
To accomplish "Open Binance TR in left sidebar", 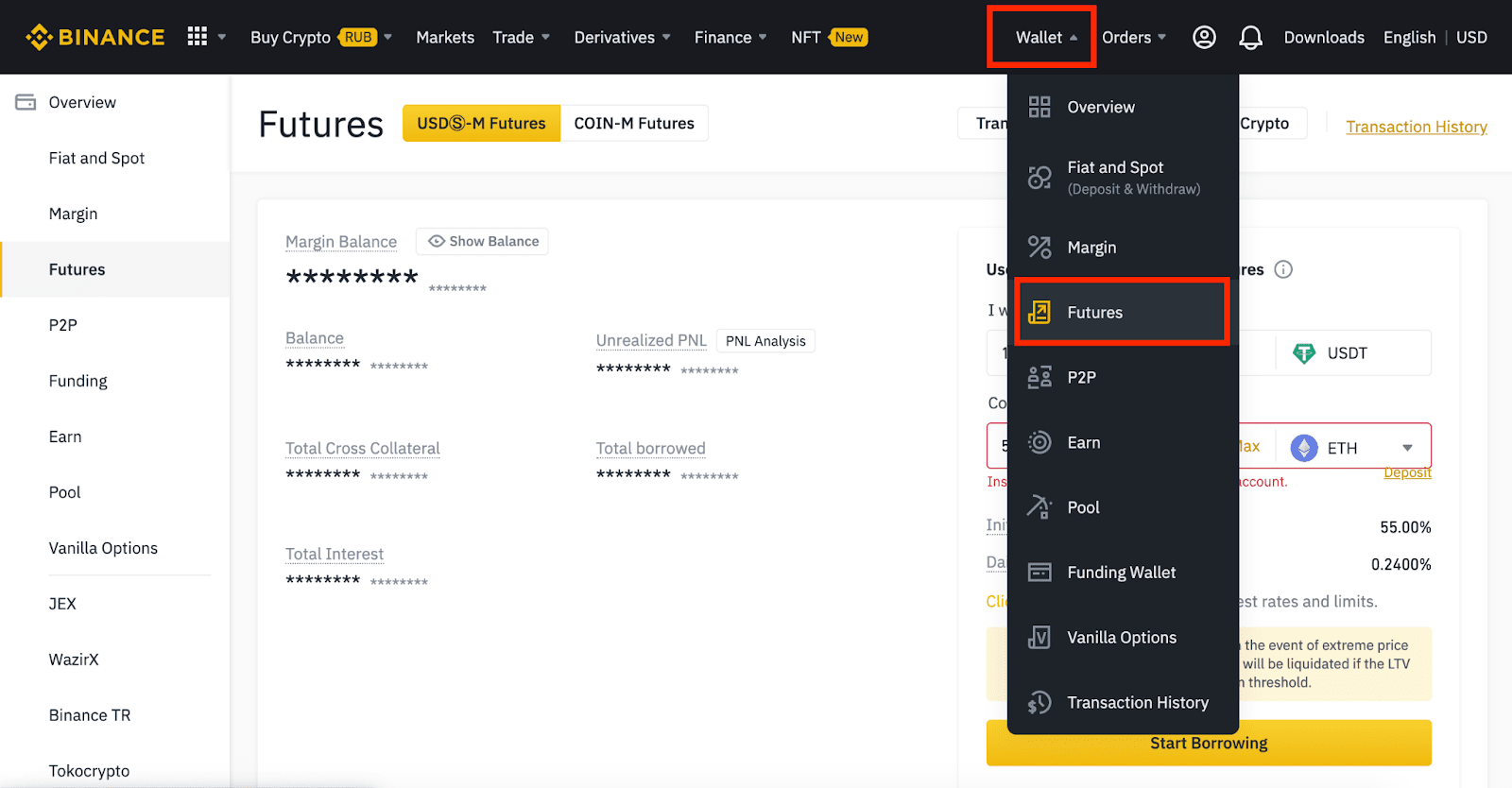I will 90,715.
